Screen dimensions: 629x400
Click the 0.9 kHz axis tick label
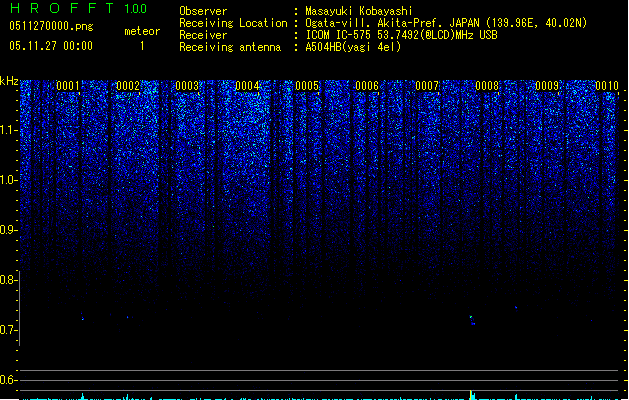pos(8,230)
